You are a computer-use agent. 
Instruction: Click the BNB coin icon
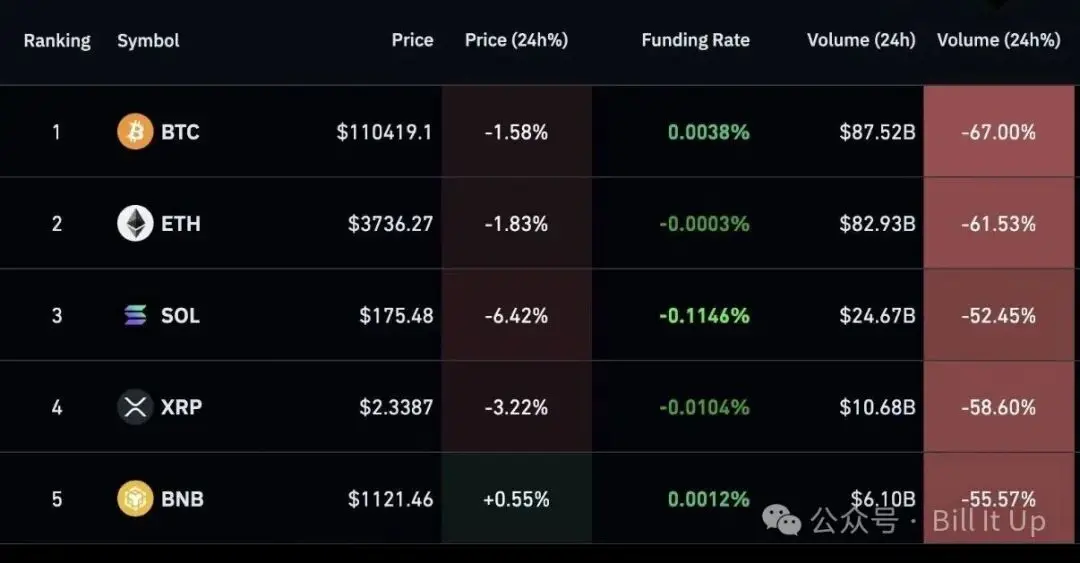click(135, 498)
